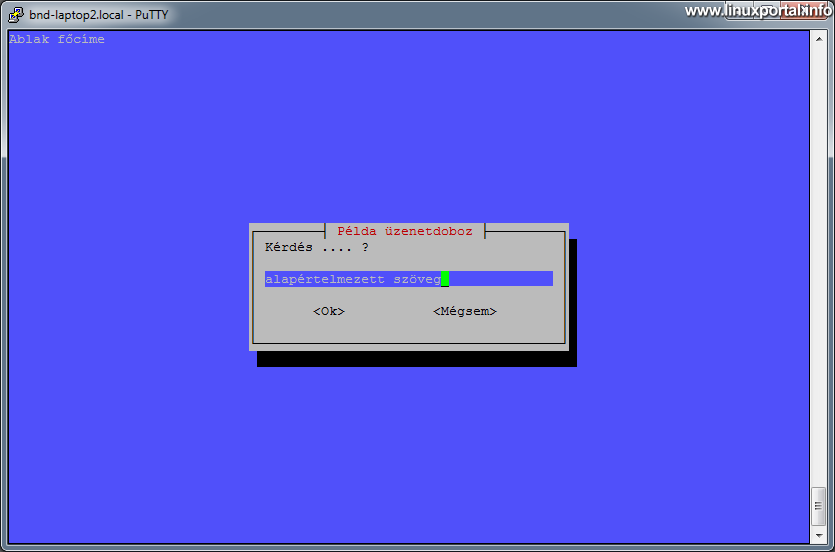Click the PuTTY icon in title bar
Screen dimensions: 835x552
tap(16, 14)
